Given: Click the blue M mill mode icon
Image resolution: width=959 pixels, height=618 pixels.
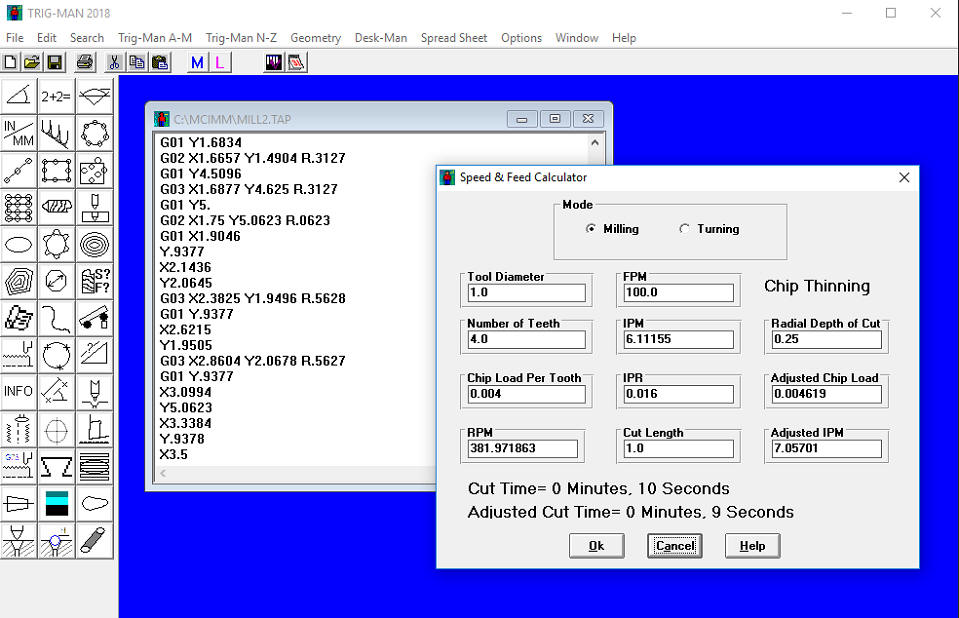Looking at the screenshot, I should click(198, 62).
